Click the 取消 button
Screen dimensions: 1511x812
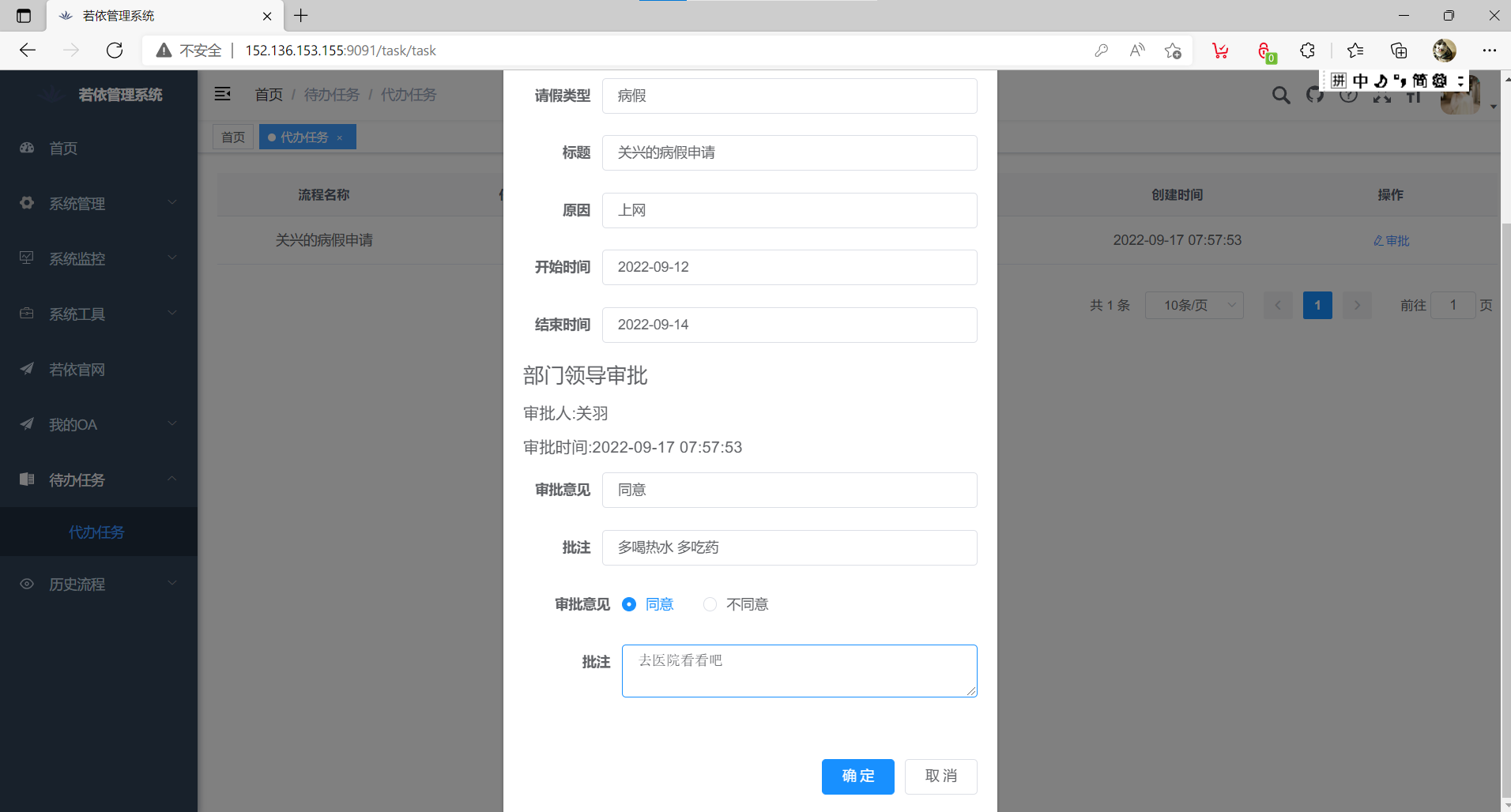[940, 776]
